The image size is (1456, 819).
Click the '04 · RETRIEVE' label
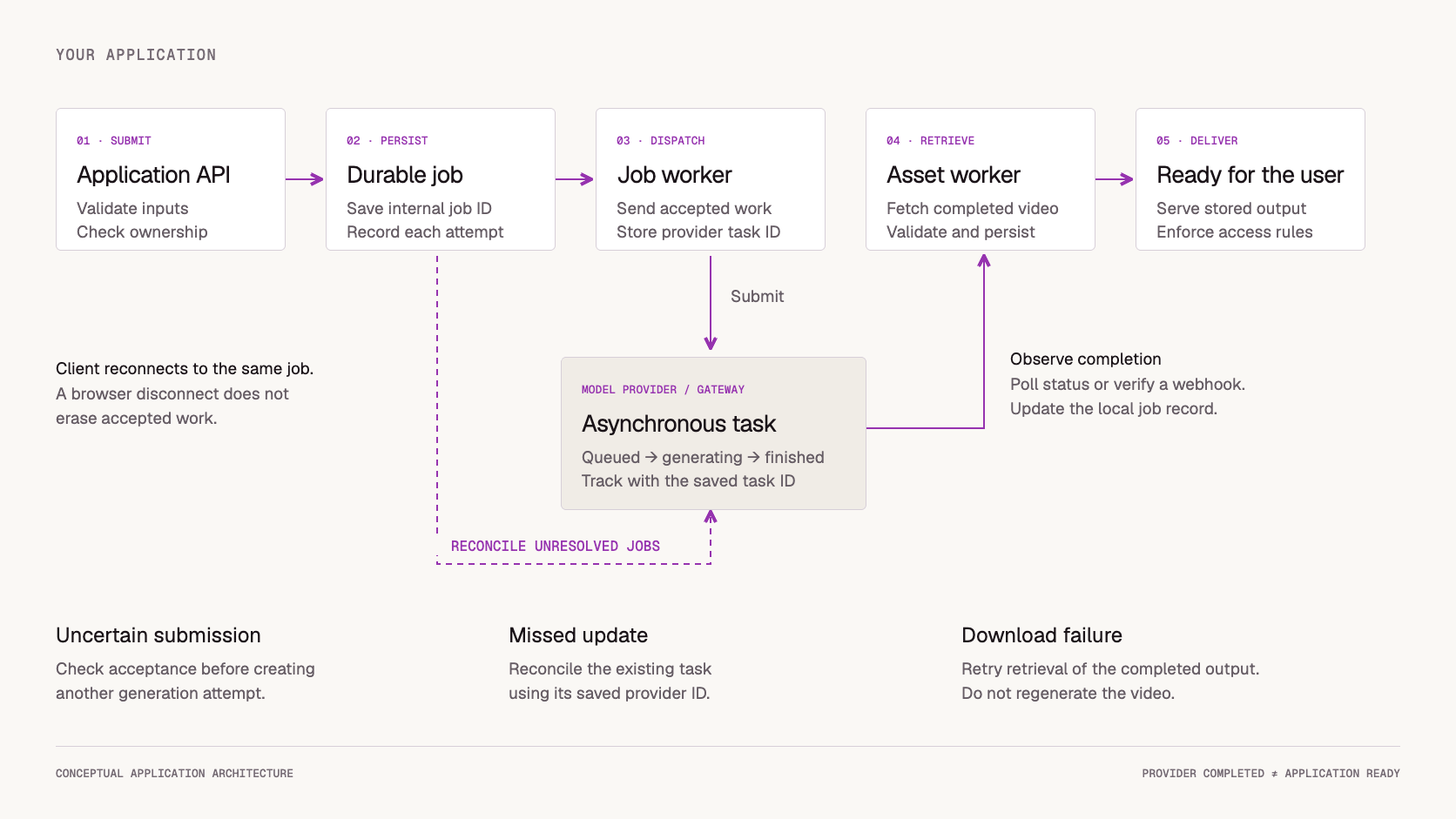point(931,140)
